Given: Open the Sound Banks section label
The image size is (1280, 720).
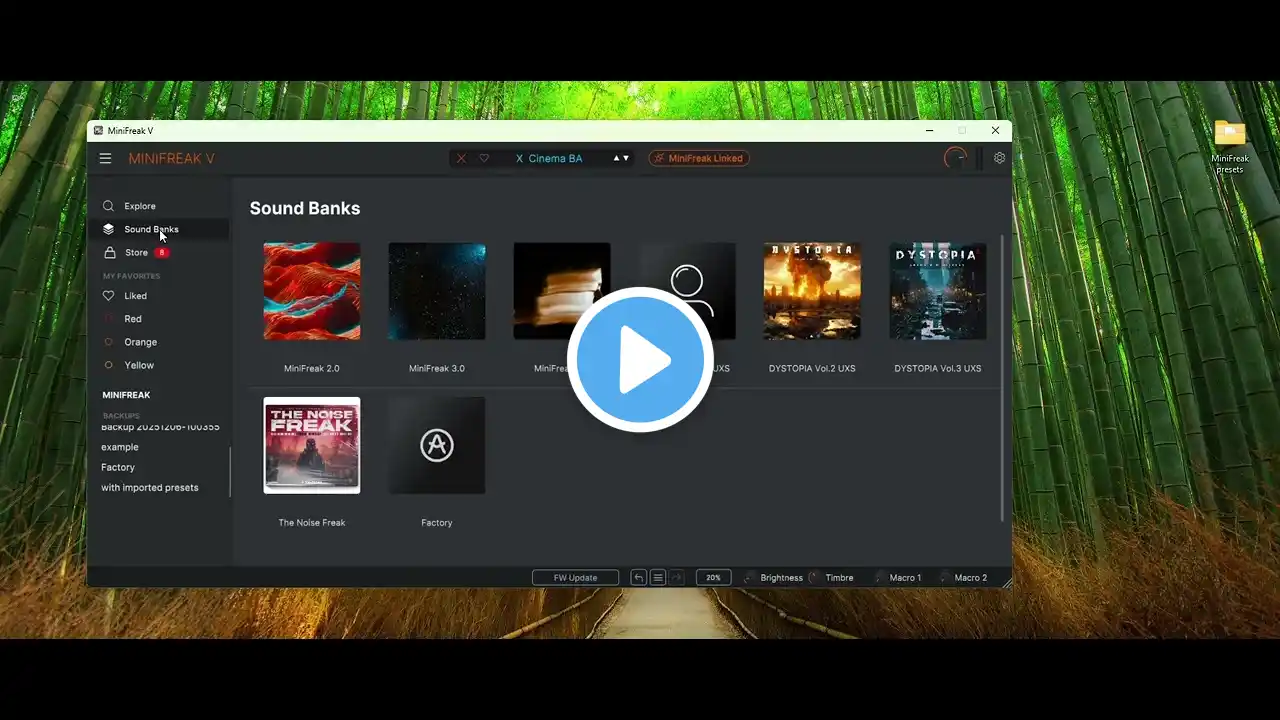Looking at the screenshot, I should coord(151,229).
